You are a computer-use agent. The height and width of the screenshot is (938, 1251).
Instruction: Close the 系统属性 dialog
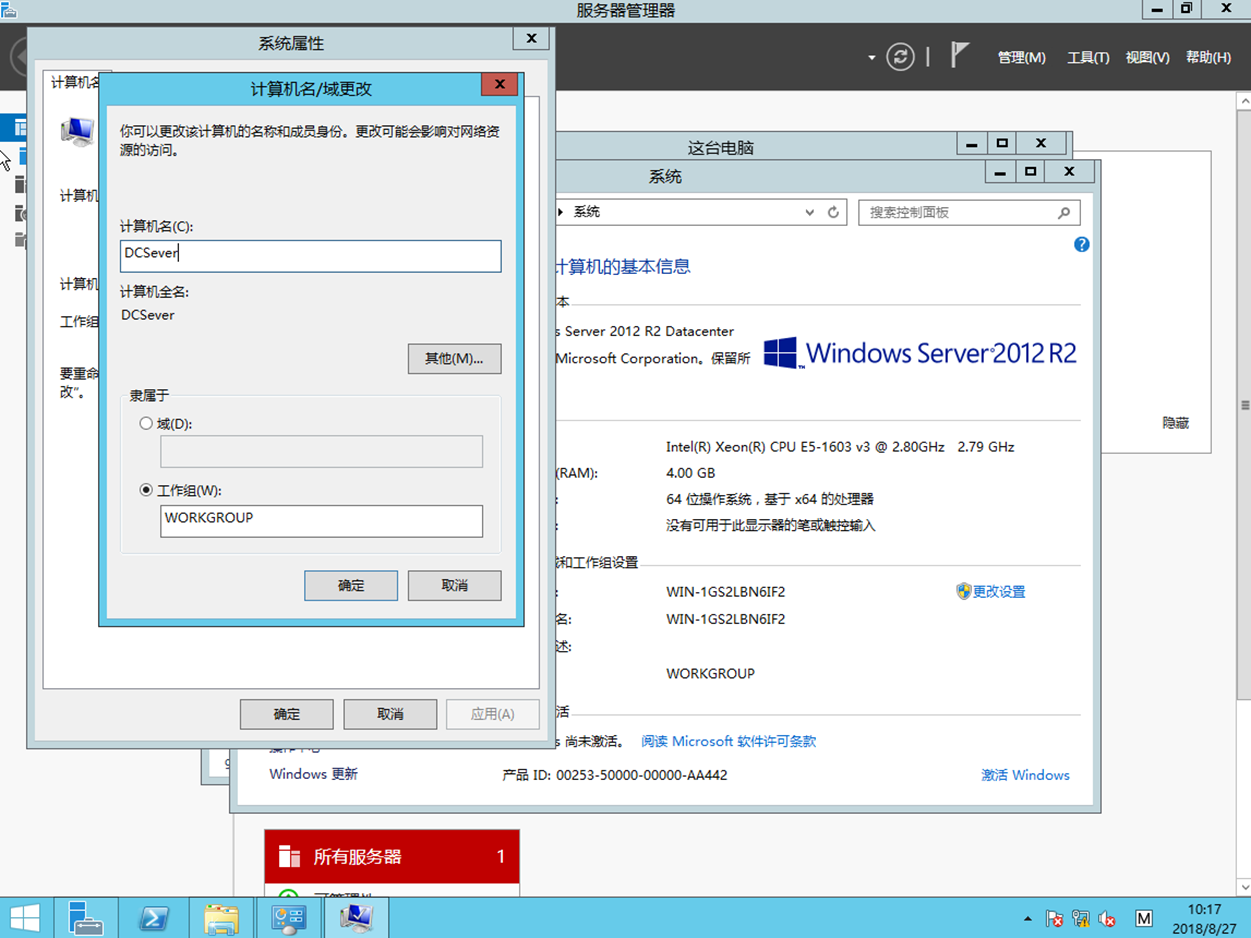point(531,39)
